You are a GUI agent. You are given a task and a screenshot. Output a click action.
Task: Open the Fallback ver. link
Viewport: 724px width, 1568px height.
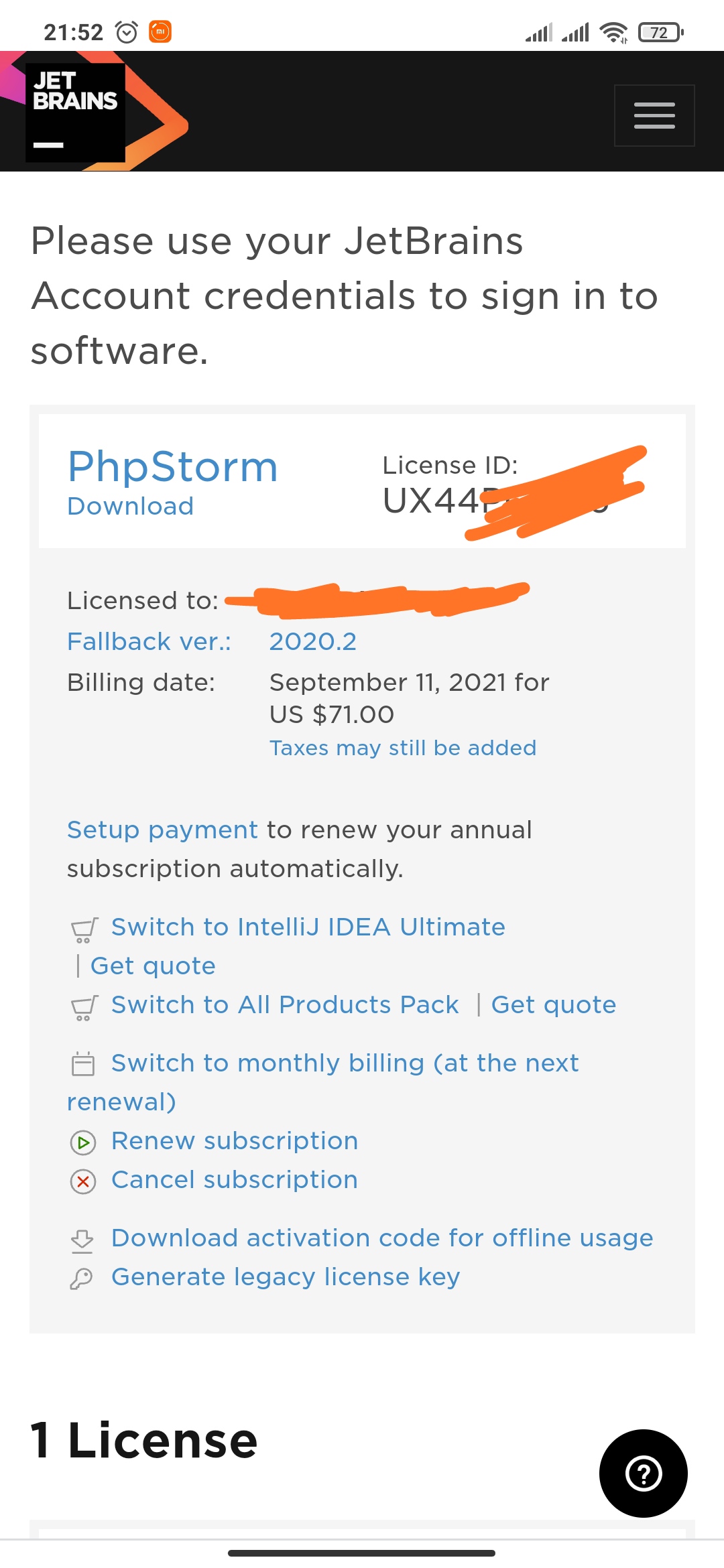tap(149, 641)
